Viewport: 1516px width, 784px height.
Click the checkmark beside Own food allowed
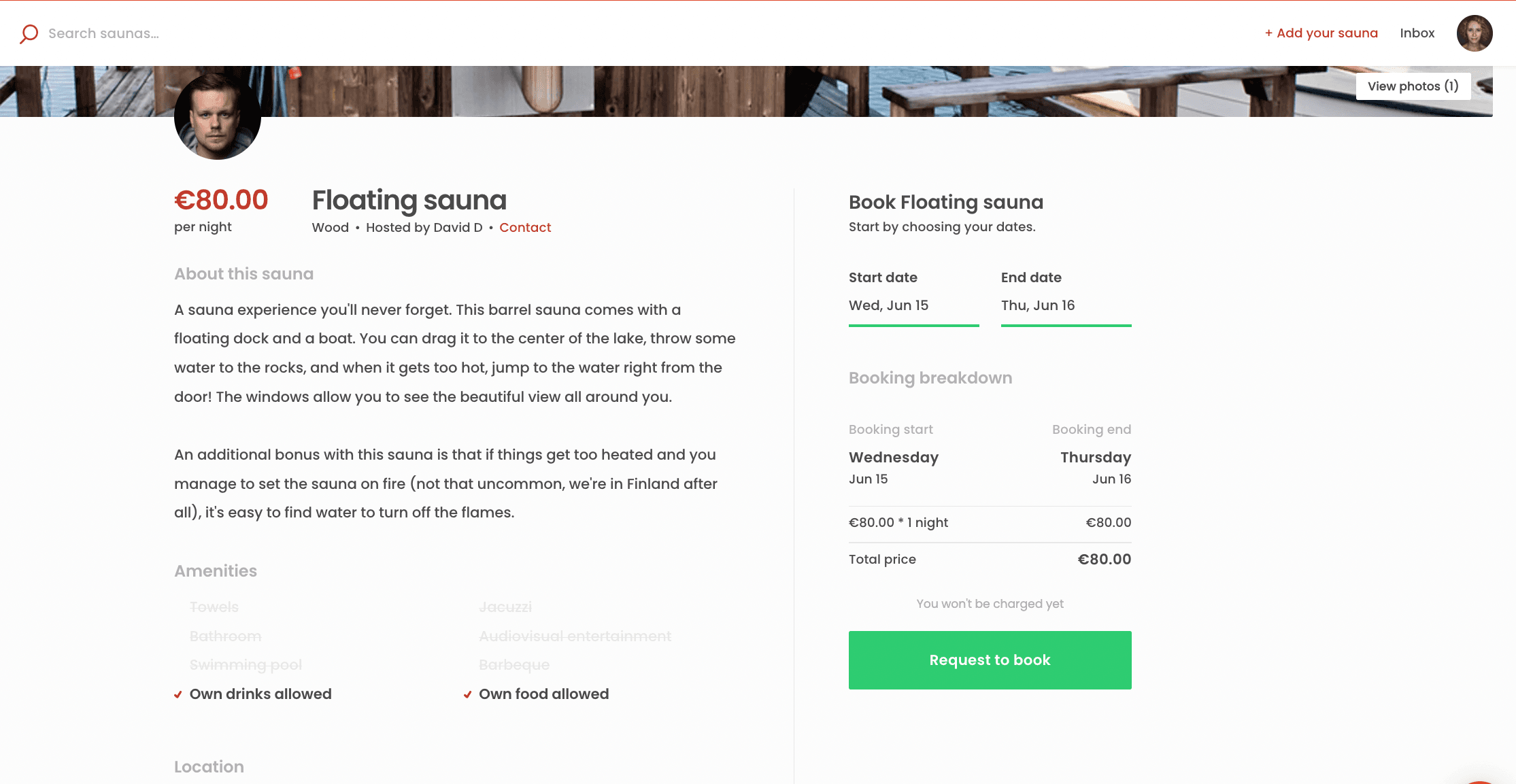[x=467, y=694]
